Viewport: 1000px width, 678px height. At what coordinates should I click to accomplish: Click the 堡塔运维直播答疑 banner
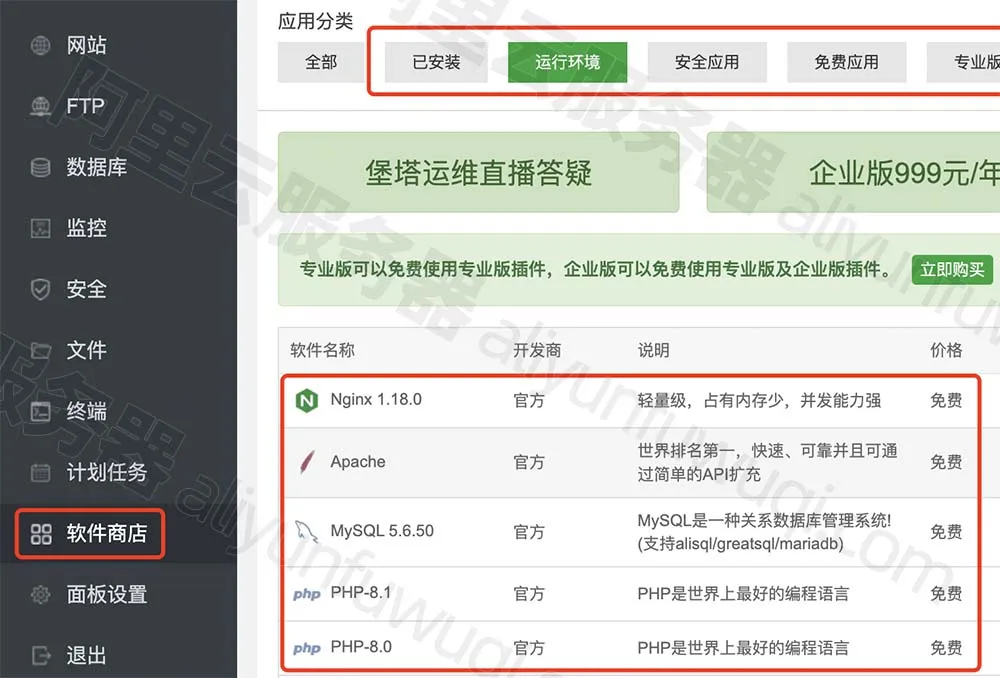479,171
